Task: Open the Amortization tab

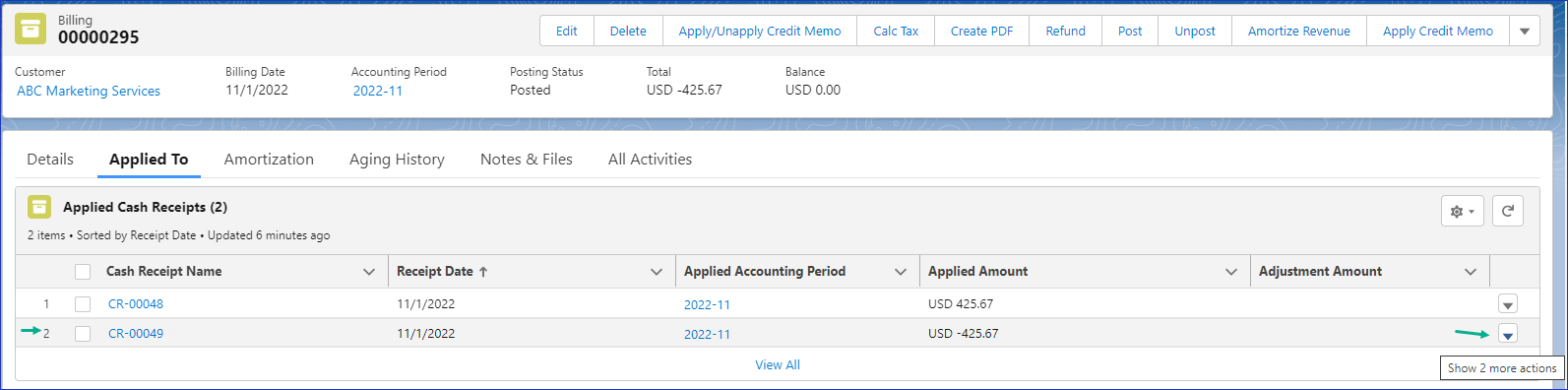Action: [x=269, y=160]
